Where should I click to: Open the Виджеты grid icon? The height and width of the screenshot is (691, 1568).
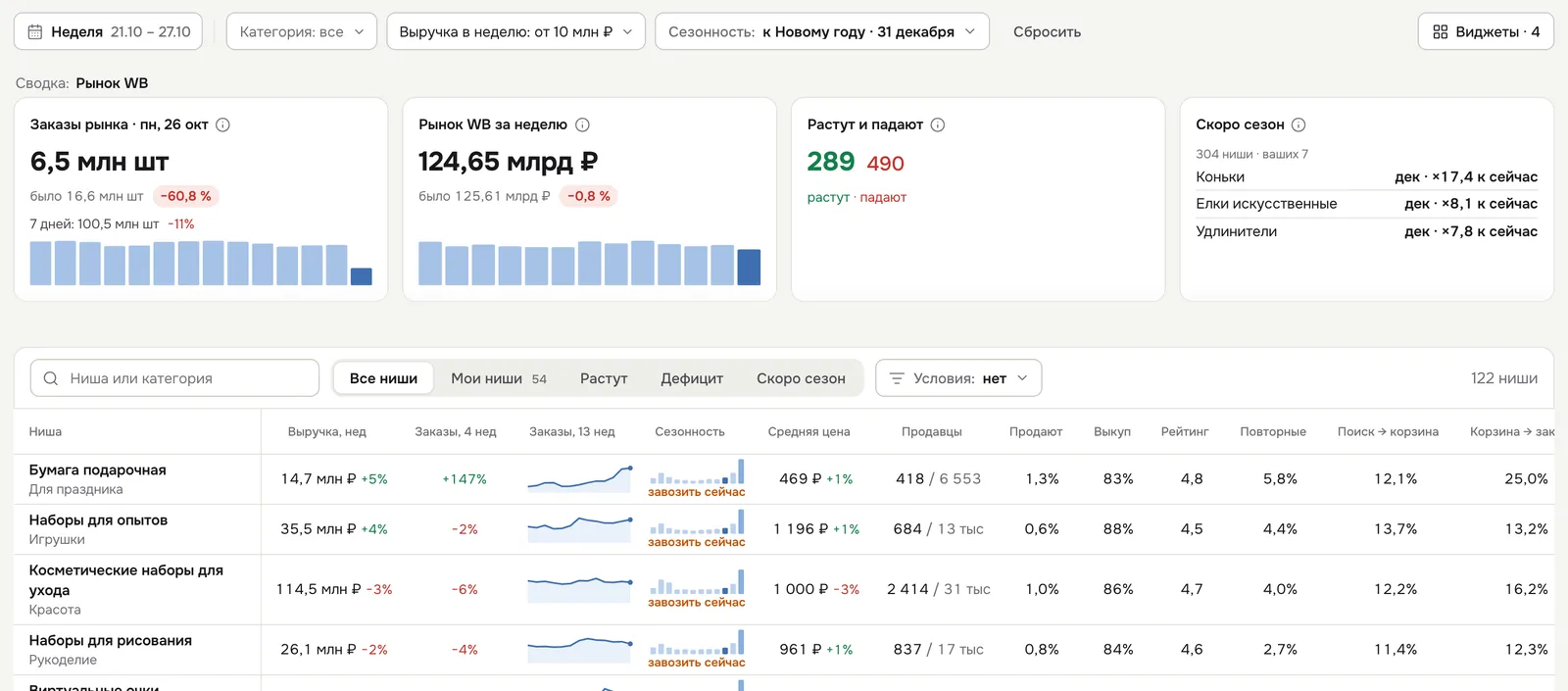click(x=1440, y=32)
